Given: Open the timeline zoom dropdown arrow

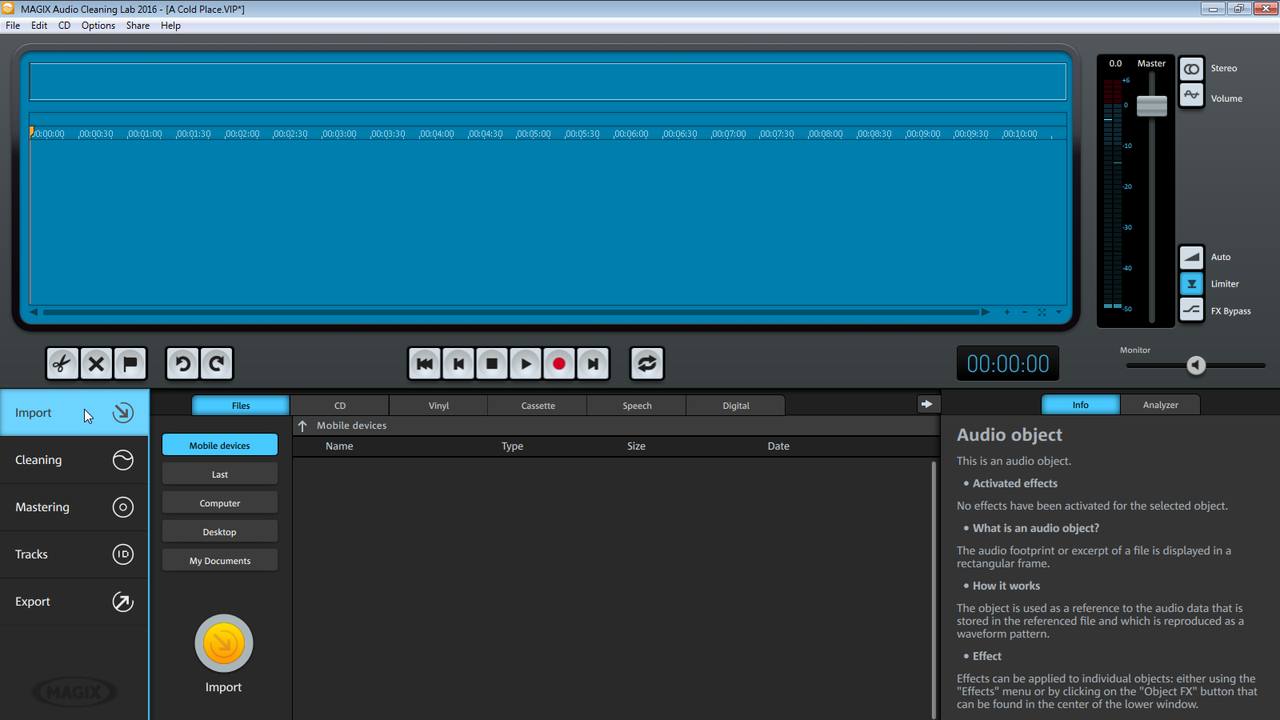Looking at the screenshot, I should [1059, 312].
